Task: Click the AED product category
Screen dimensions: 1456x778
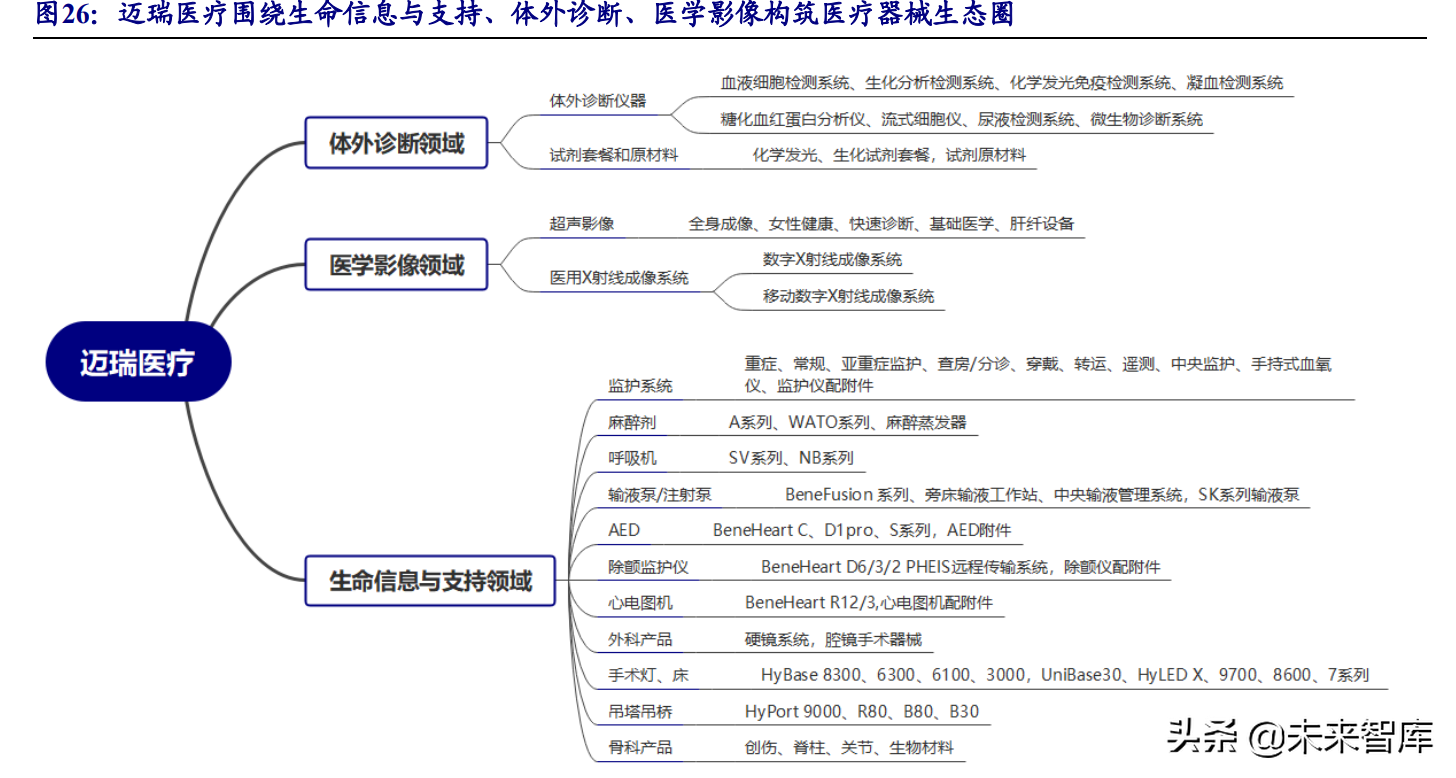Action: (x=626, y=529)
